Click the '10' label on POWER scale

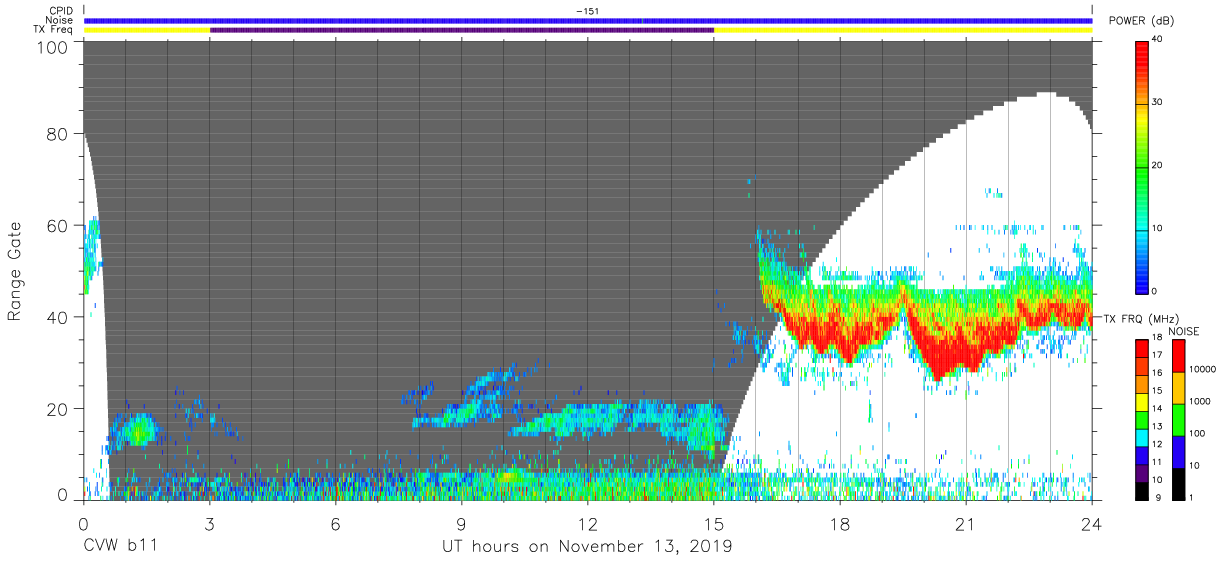[x=1158, y=228]
